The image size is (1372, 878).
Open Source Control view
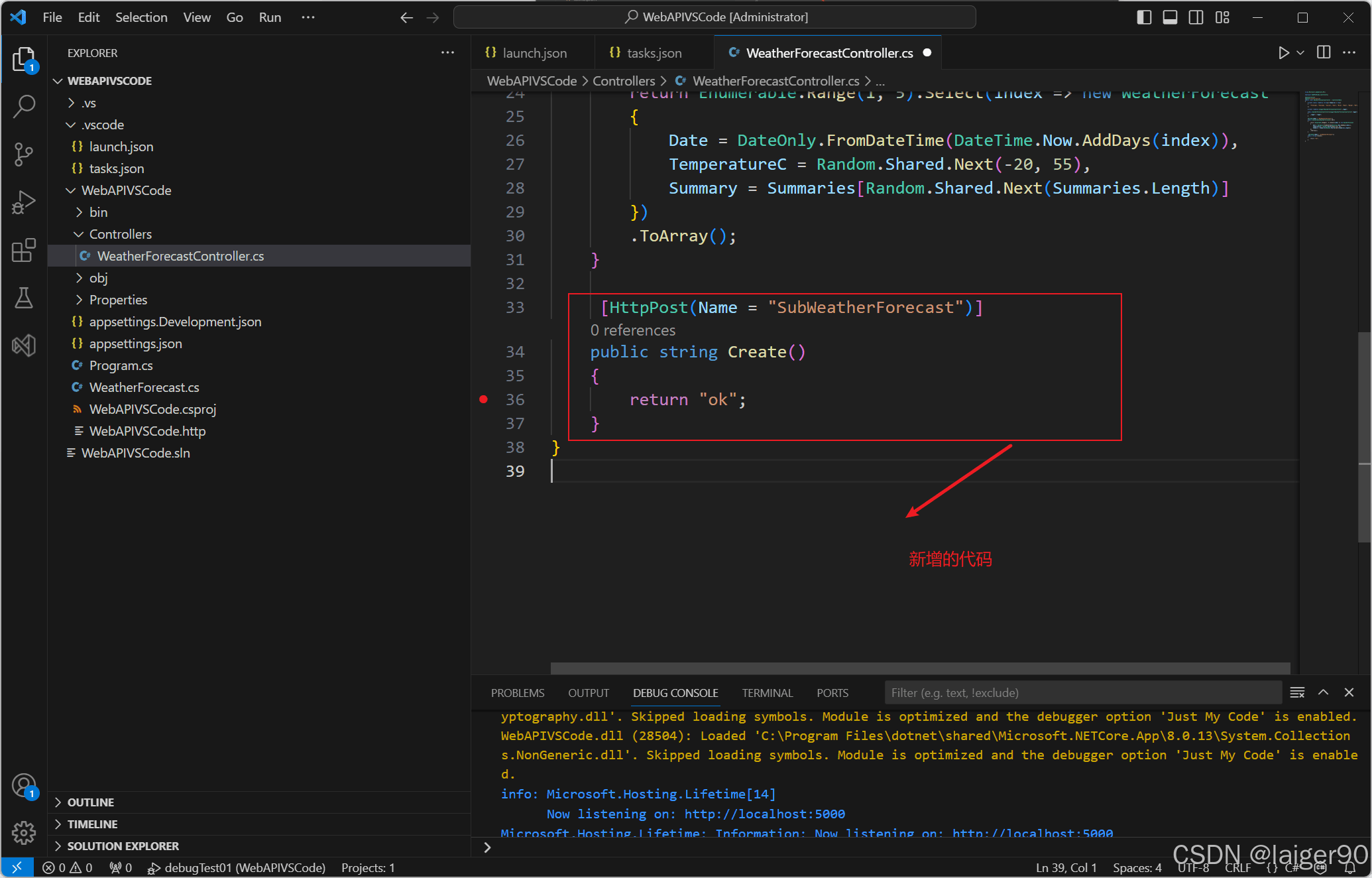click(x=24, y=155)
